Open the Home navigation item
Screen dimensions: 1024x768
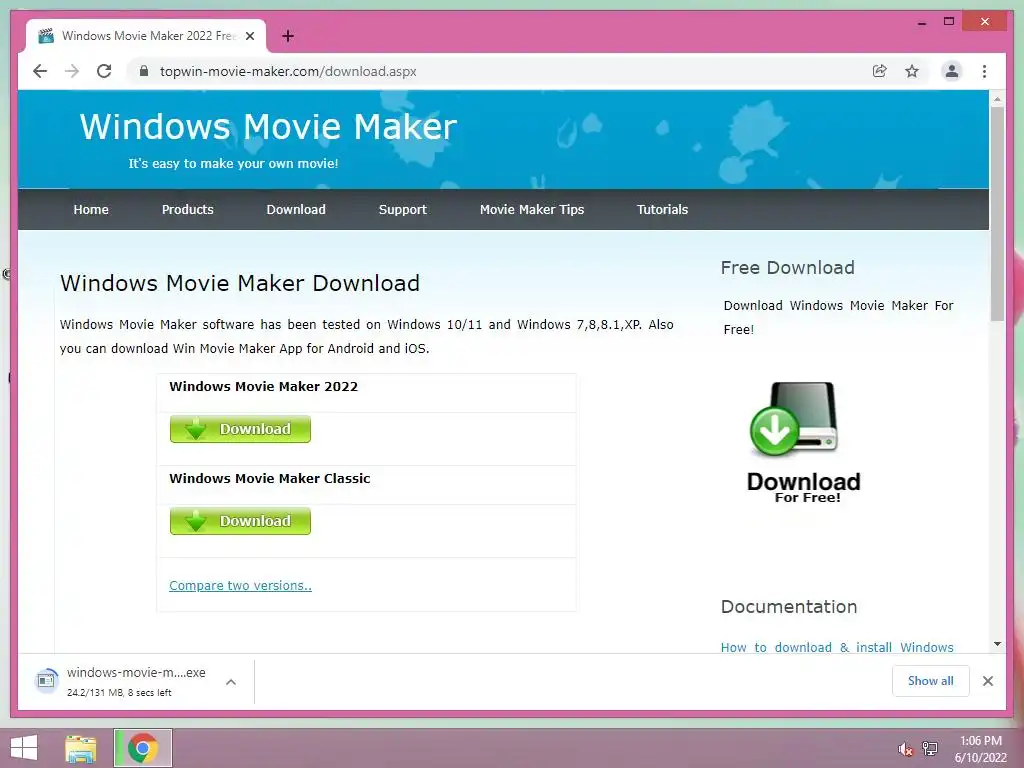click(x=91, y=210)
